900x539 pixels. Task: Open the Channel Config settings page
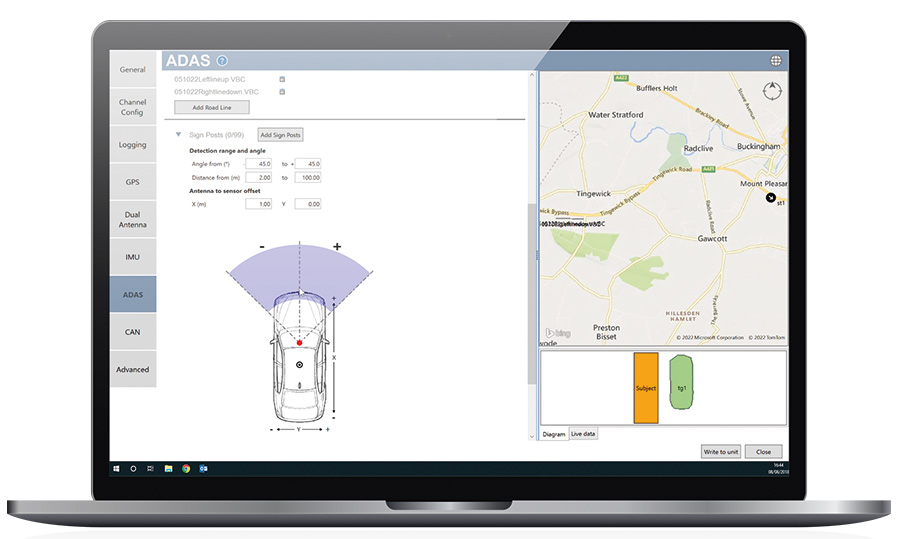coord(132,107)
